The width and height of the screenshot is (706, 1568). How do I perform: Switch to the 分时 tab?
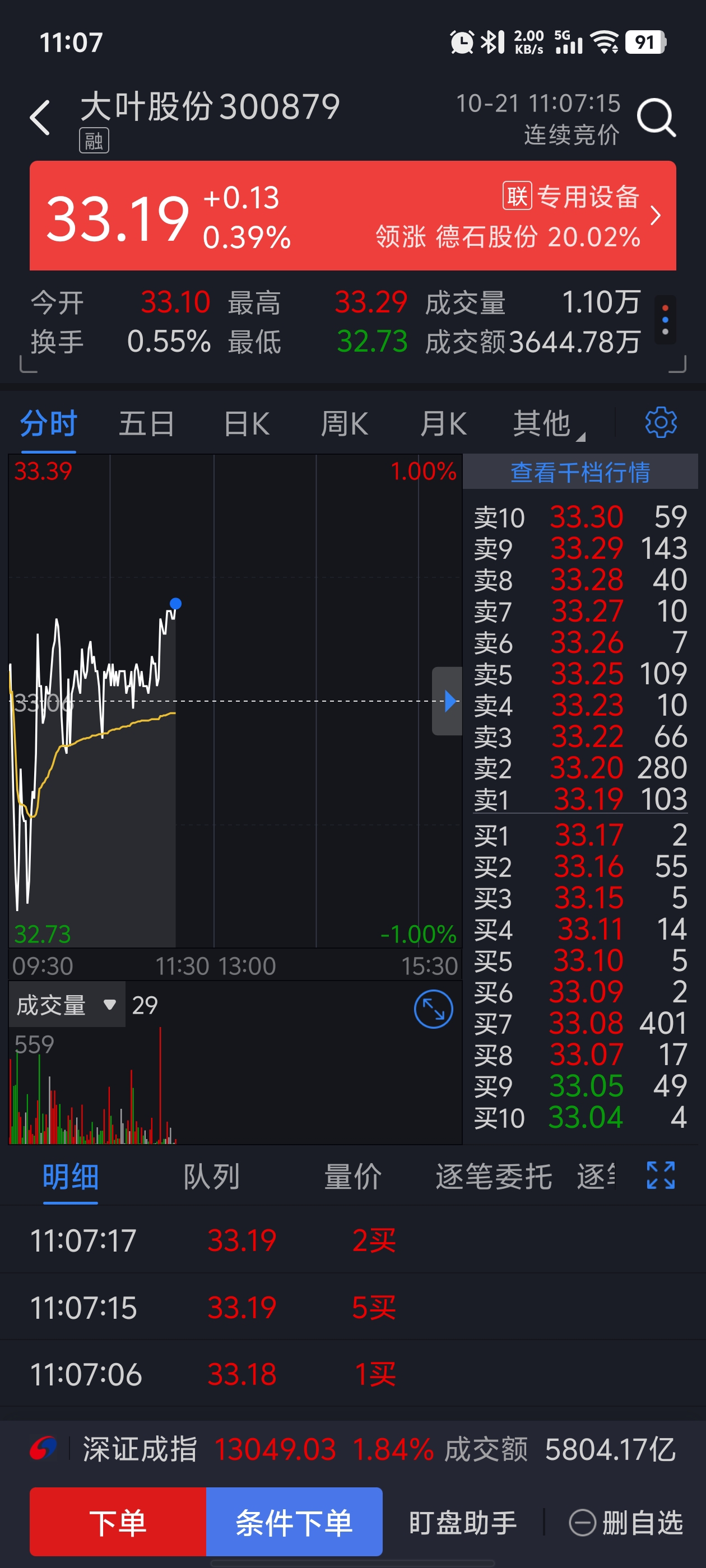48,424
